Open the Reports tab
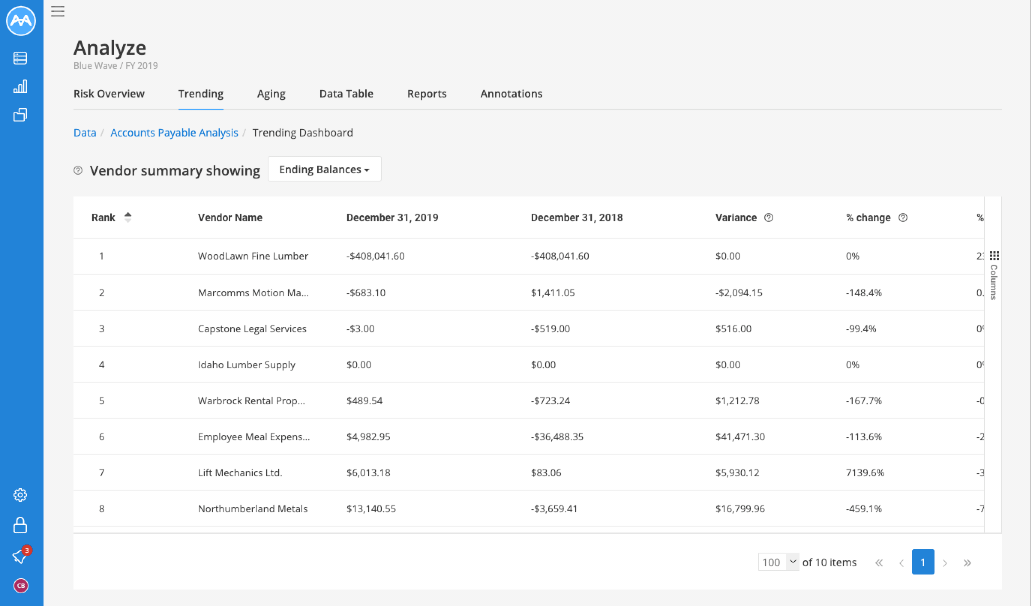Viewport: 1031px width, 606px height. point(427,94)
